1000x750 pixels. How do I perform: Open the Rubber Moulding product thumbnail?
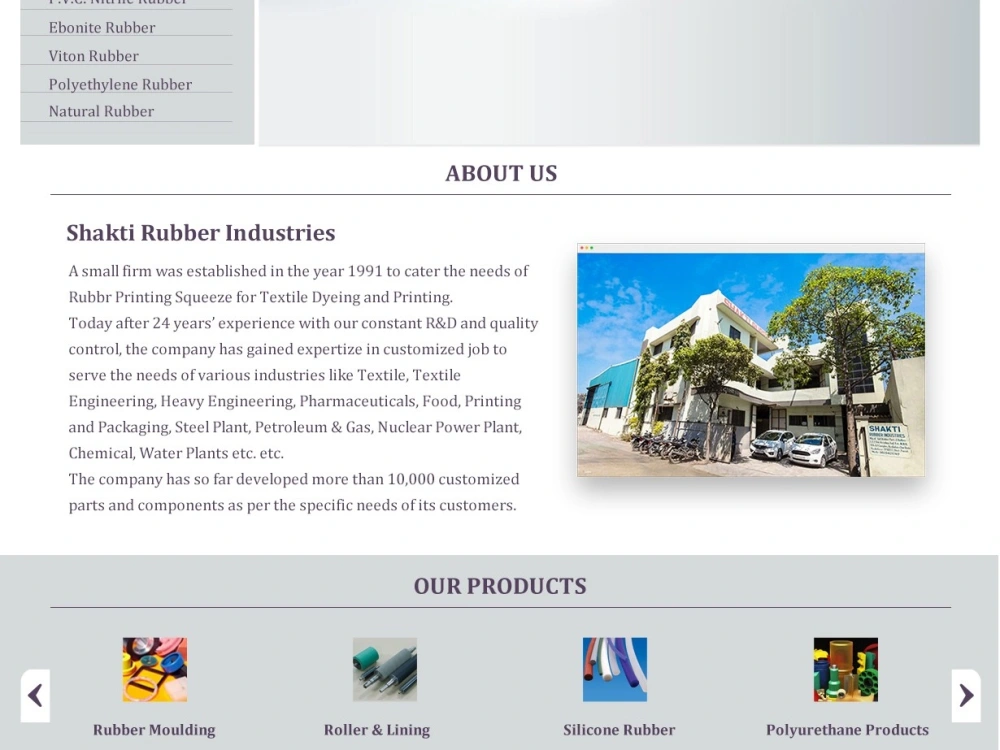click(x=155, y=670)
